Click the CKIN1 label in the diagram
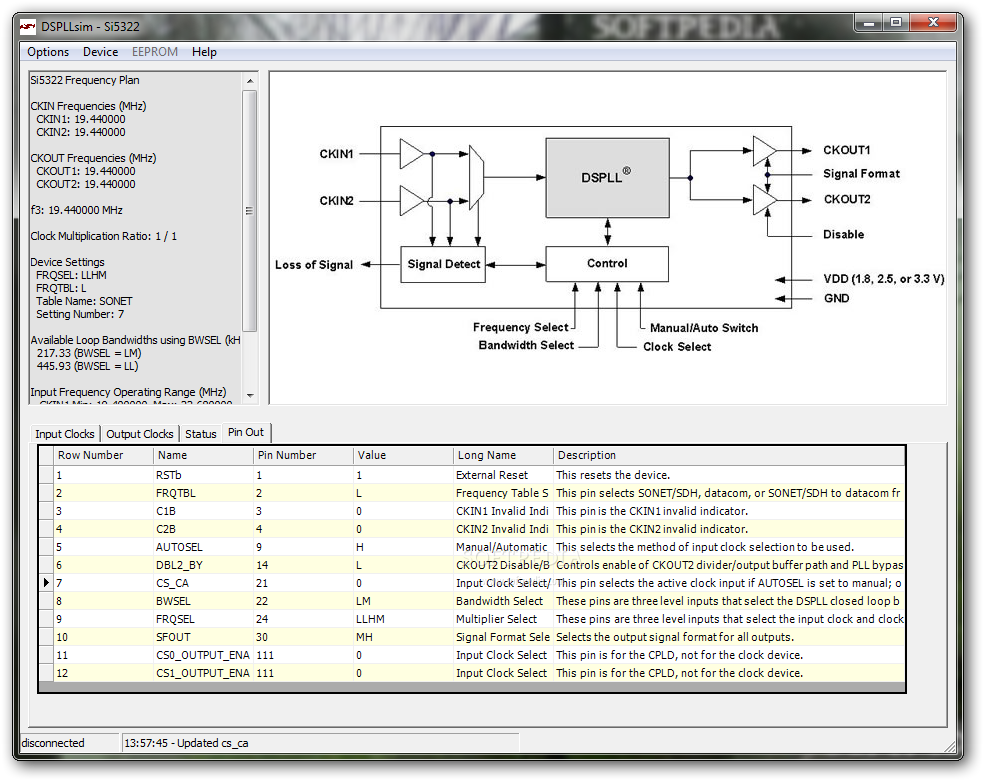 (336, 154)
